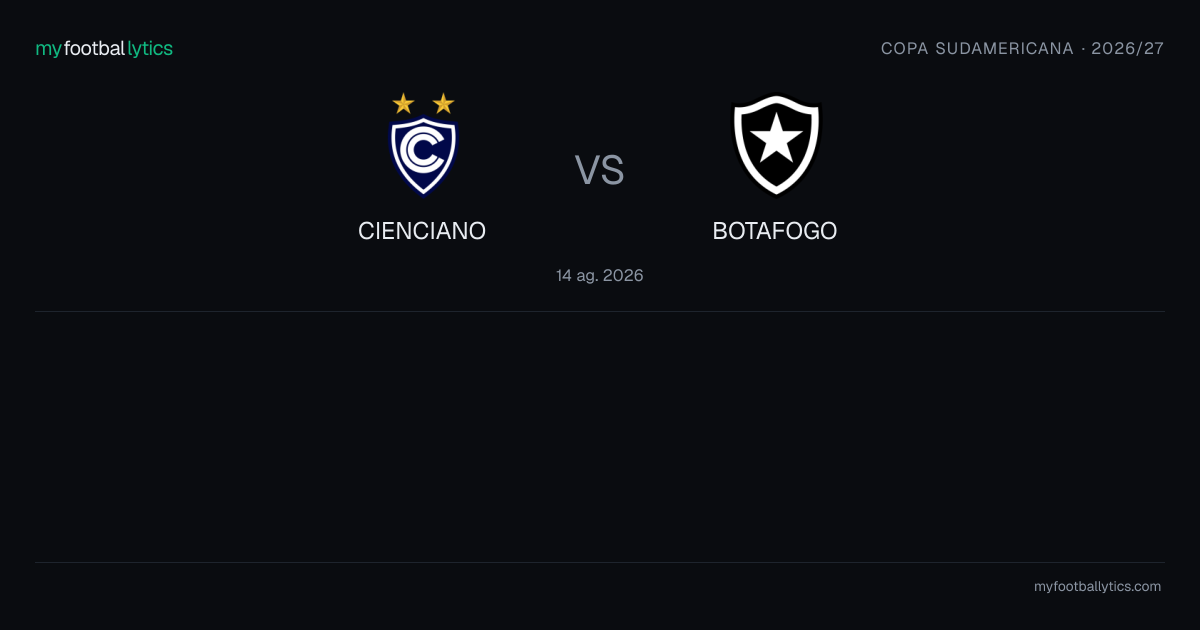Click the Botafogo shield crest
Image resolution: width=1200 pixels, height=630 pixels.
(x=776, y=145)
